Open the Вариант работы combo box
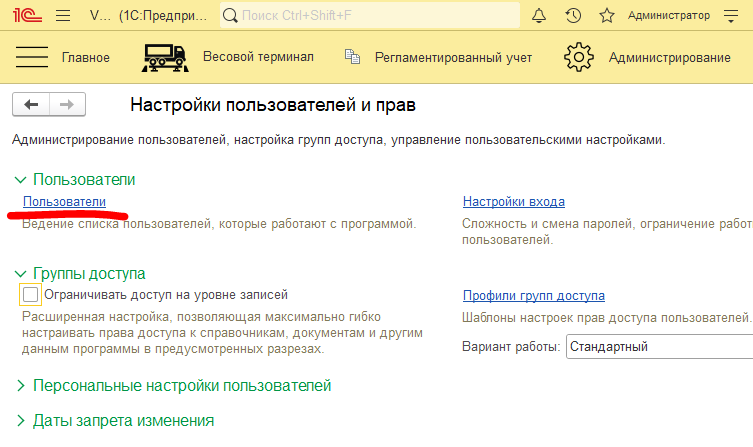 click(x=658, y=347)
